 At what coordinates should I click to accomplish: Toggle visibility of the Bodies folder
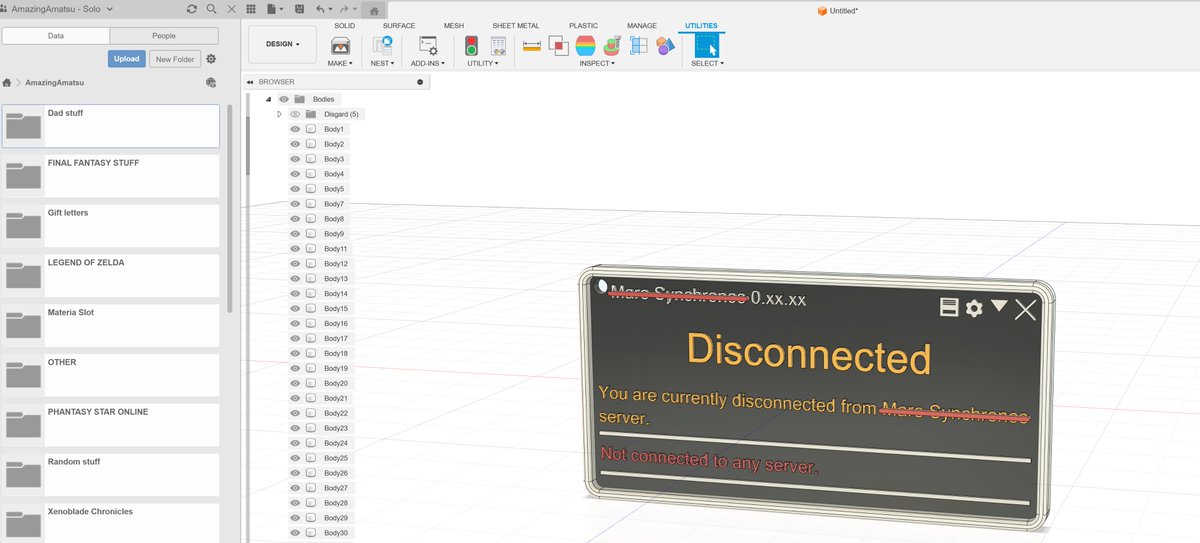[x=284, y=99]
